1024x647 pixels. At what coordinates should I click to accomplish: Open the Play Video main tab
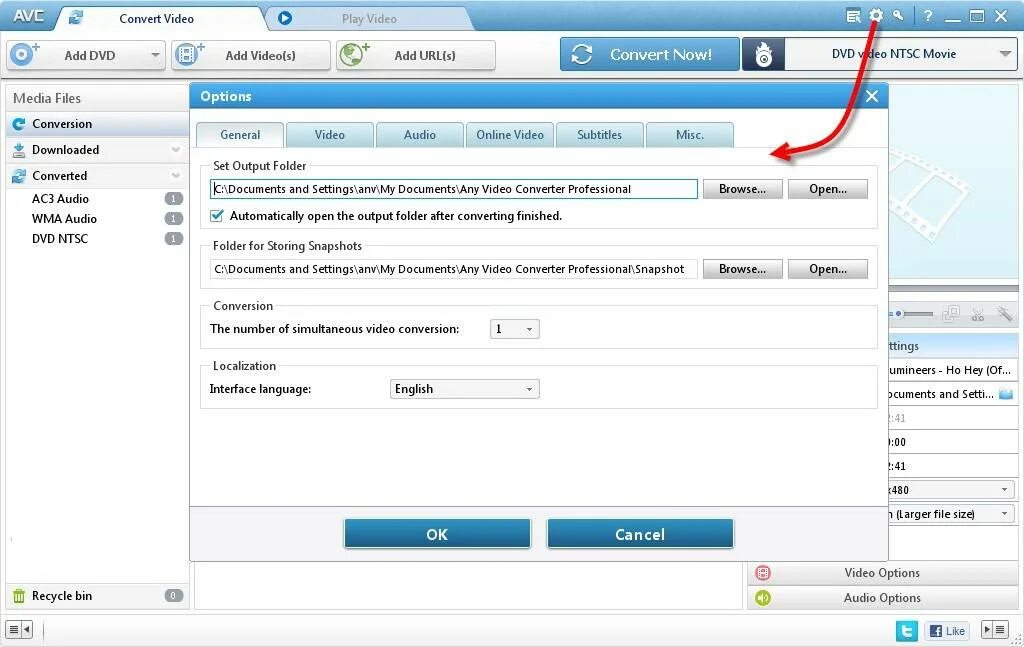click(369, 18)
